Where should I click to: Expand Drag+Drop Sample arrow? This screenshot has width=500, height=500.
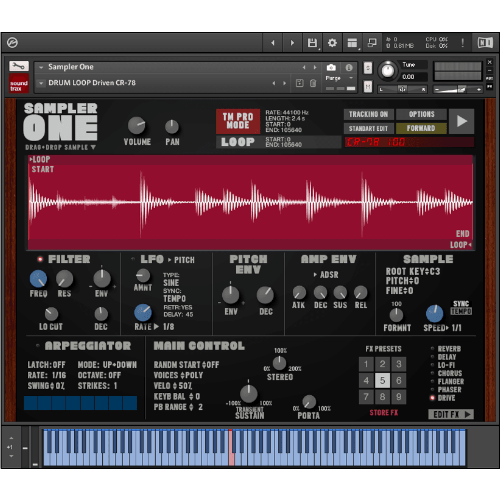(93, 147)
